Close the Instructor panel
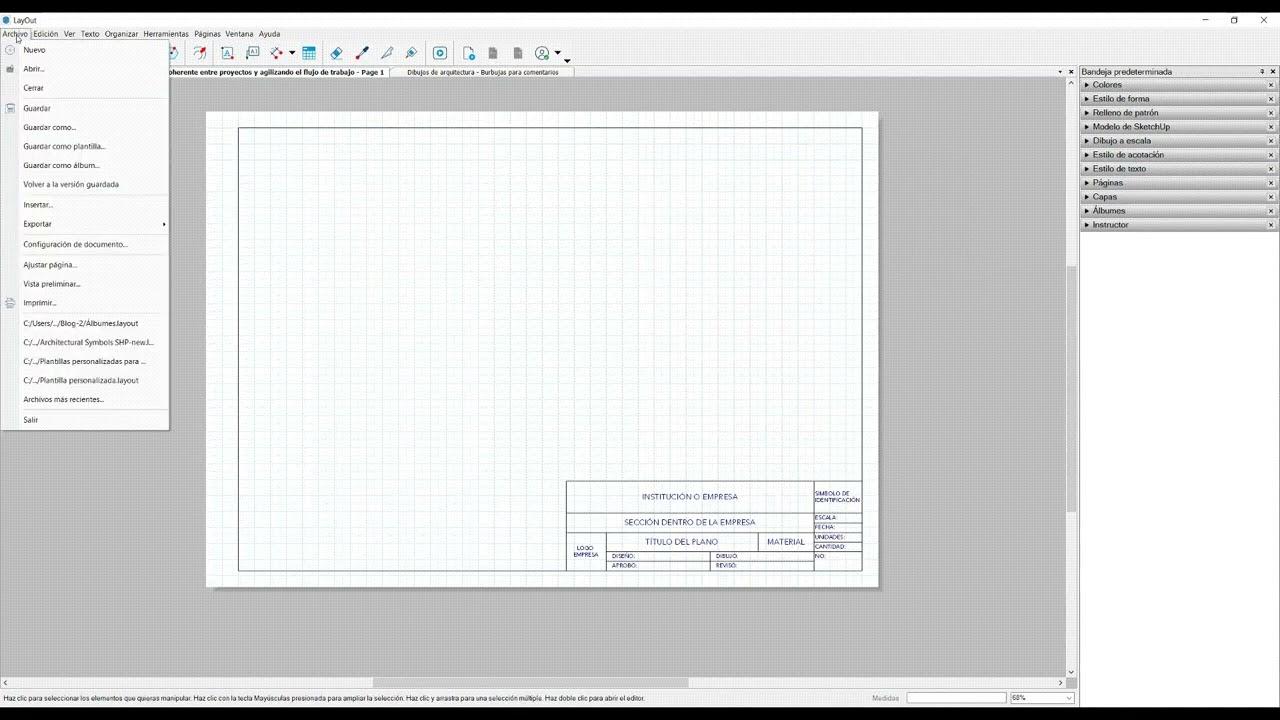 1270,225
